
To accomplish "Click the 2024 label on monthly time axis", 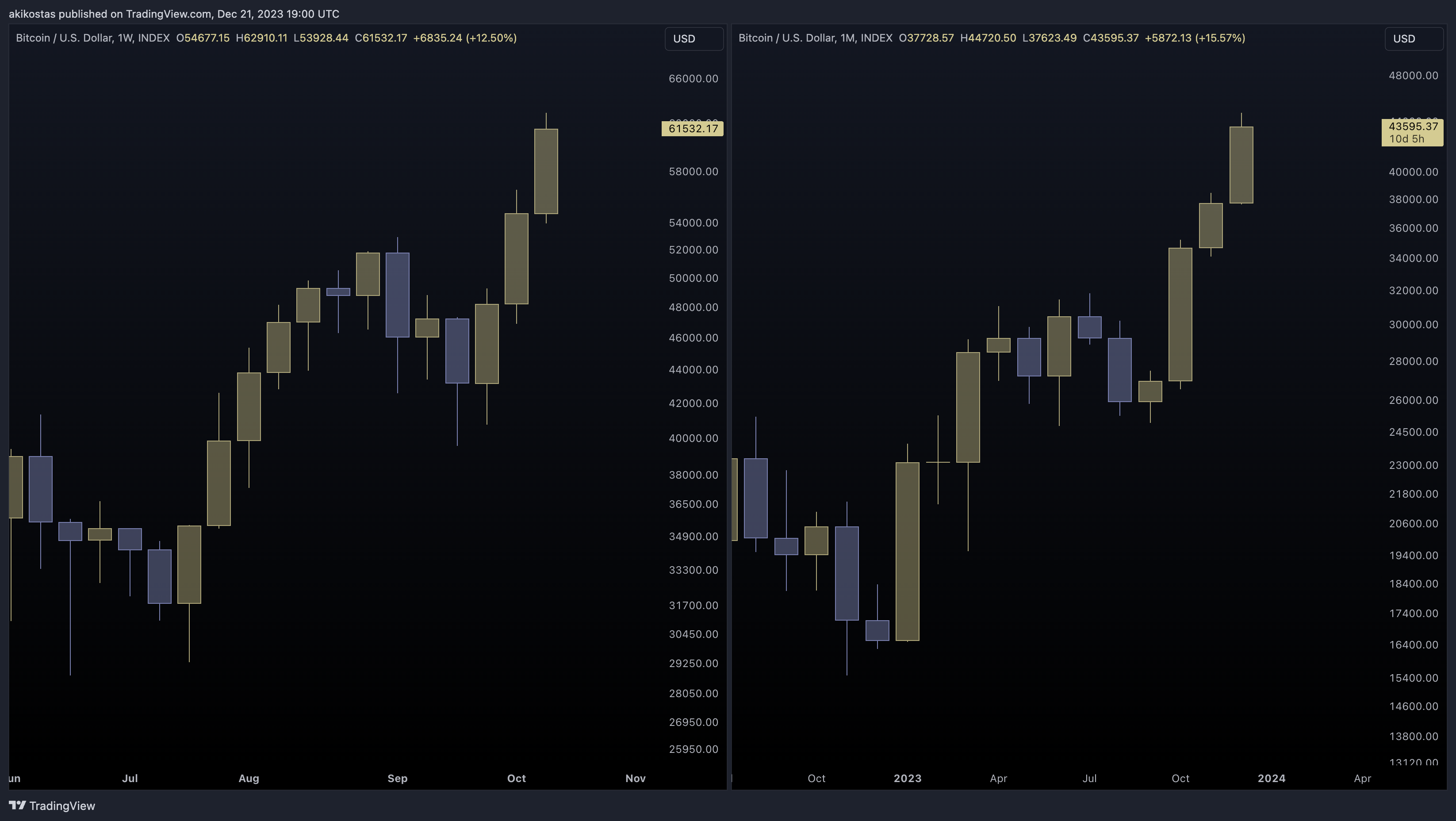I will [x=1272, y=779].
